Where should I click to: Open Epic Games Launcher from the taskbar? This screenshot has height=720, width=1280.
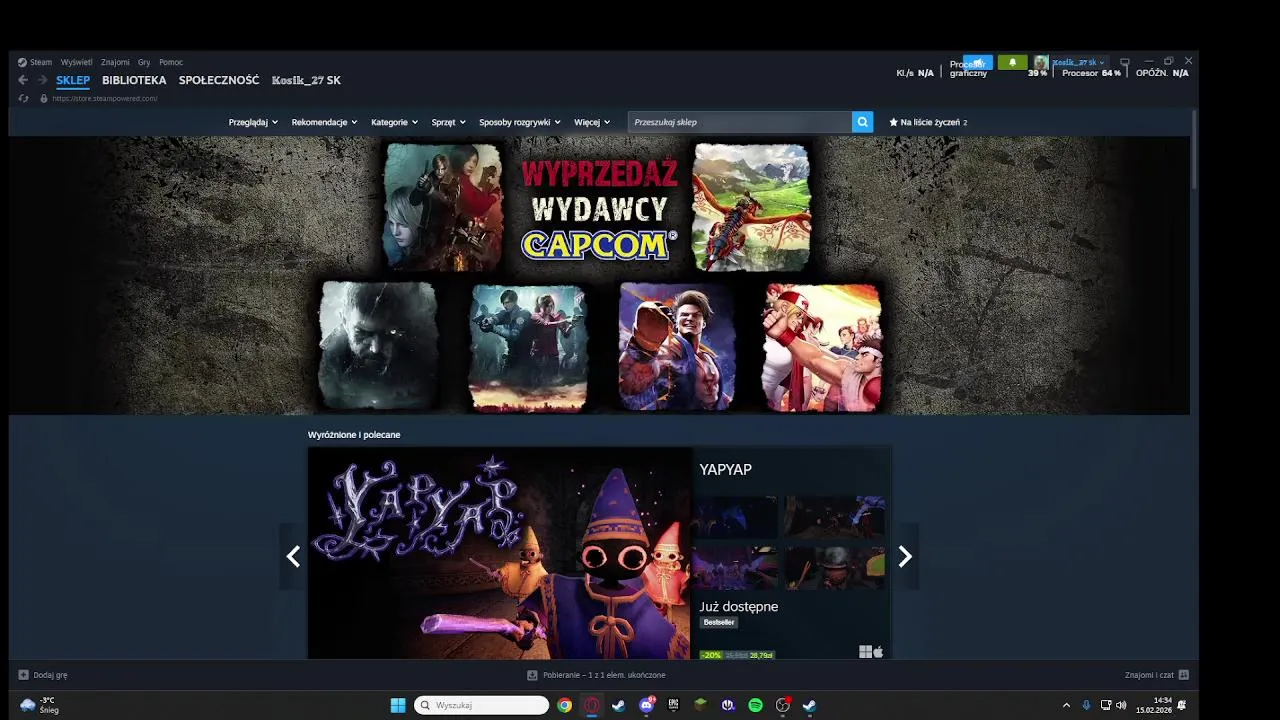pyautogui.click(x=673, y=705)
